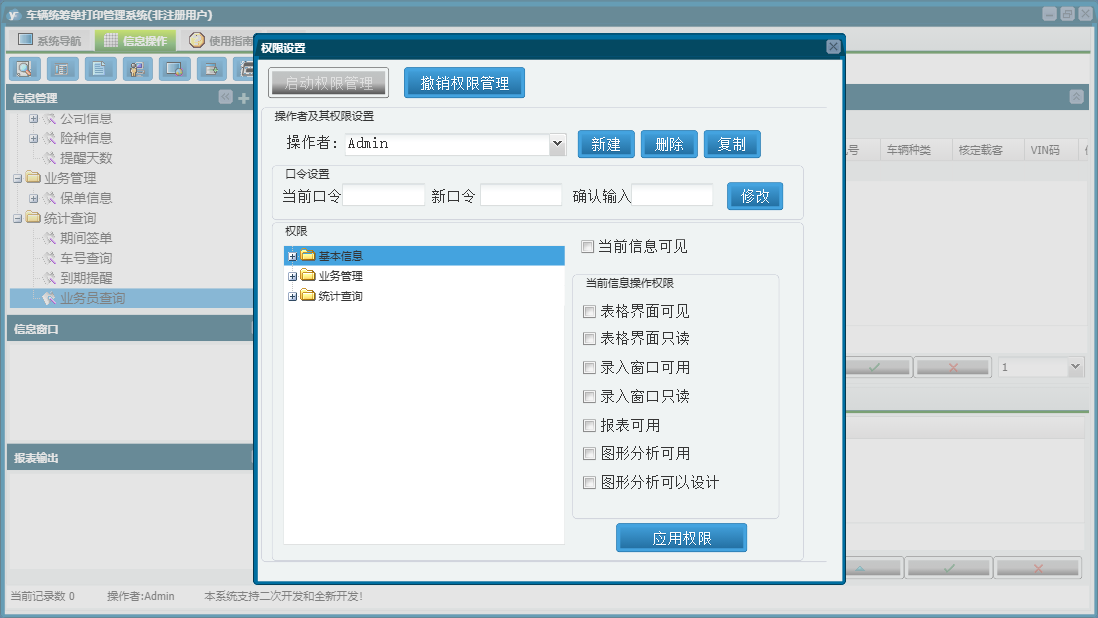This screenshot has height=618, width=1098.
Task: Collapse 统计查询 folder in the left sidebar
Action: point(18,218)
